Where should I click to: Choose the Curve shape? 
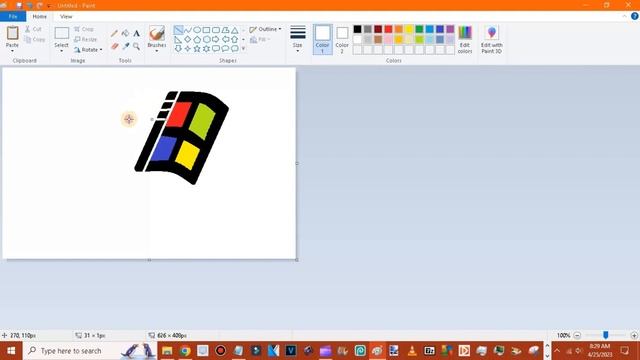pyautogui.click(x=188, y=30)
